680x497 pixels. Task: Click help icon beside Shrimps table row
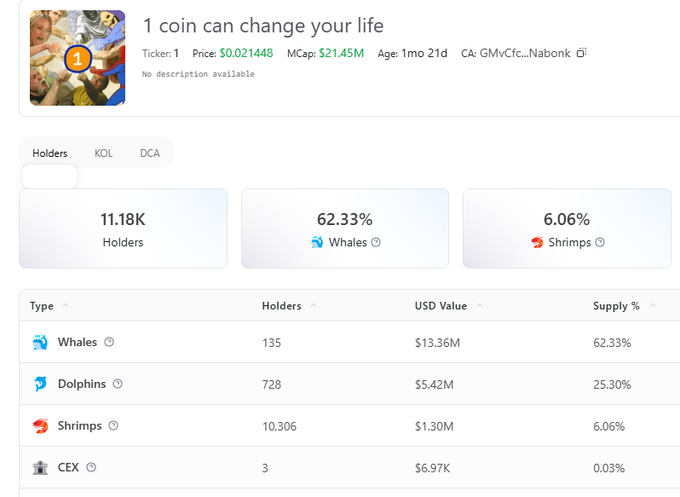(113, 426)
